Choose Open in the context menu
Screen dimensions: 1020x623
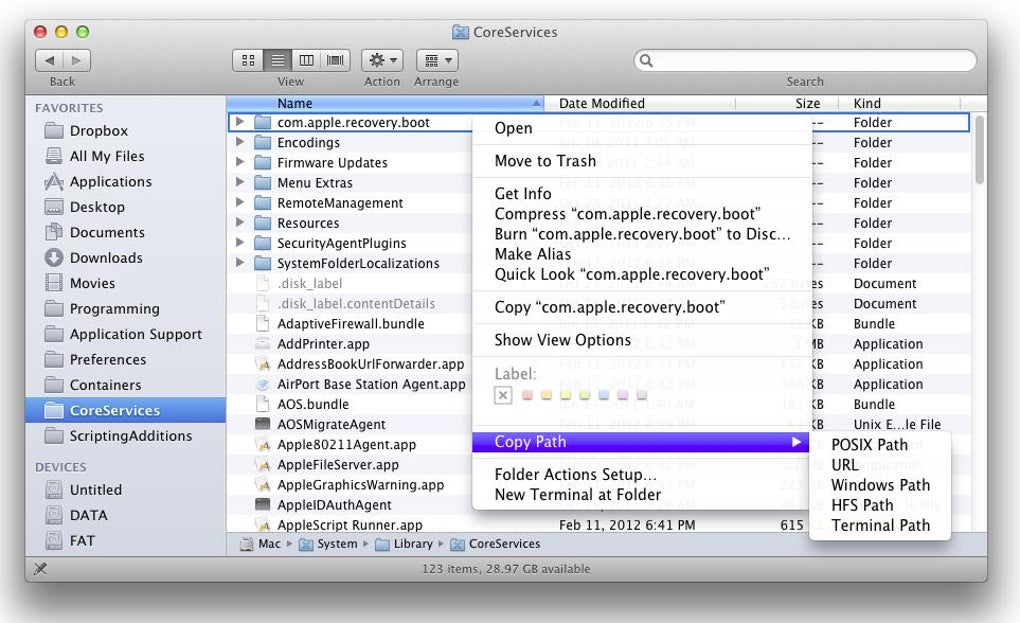641,128
